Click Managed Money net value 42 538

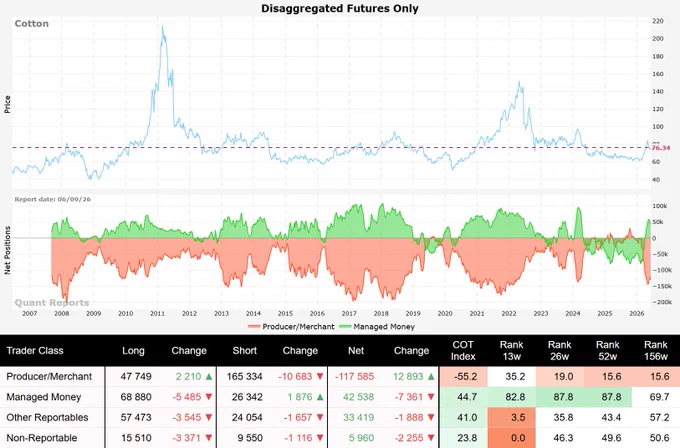(358, 397)
